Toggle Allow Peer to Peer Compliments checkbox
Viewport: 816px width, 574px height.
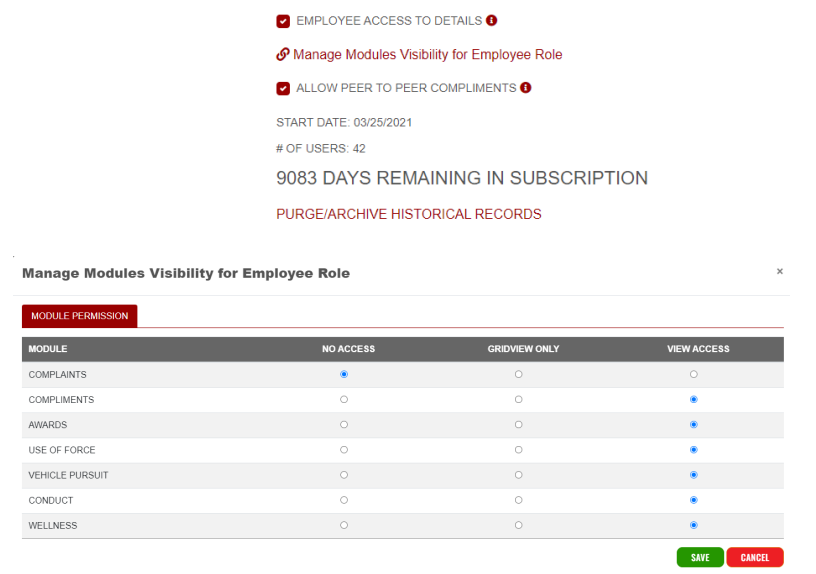[283, 88]
